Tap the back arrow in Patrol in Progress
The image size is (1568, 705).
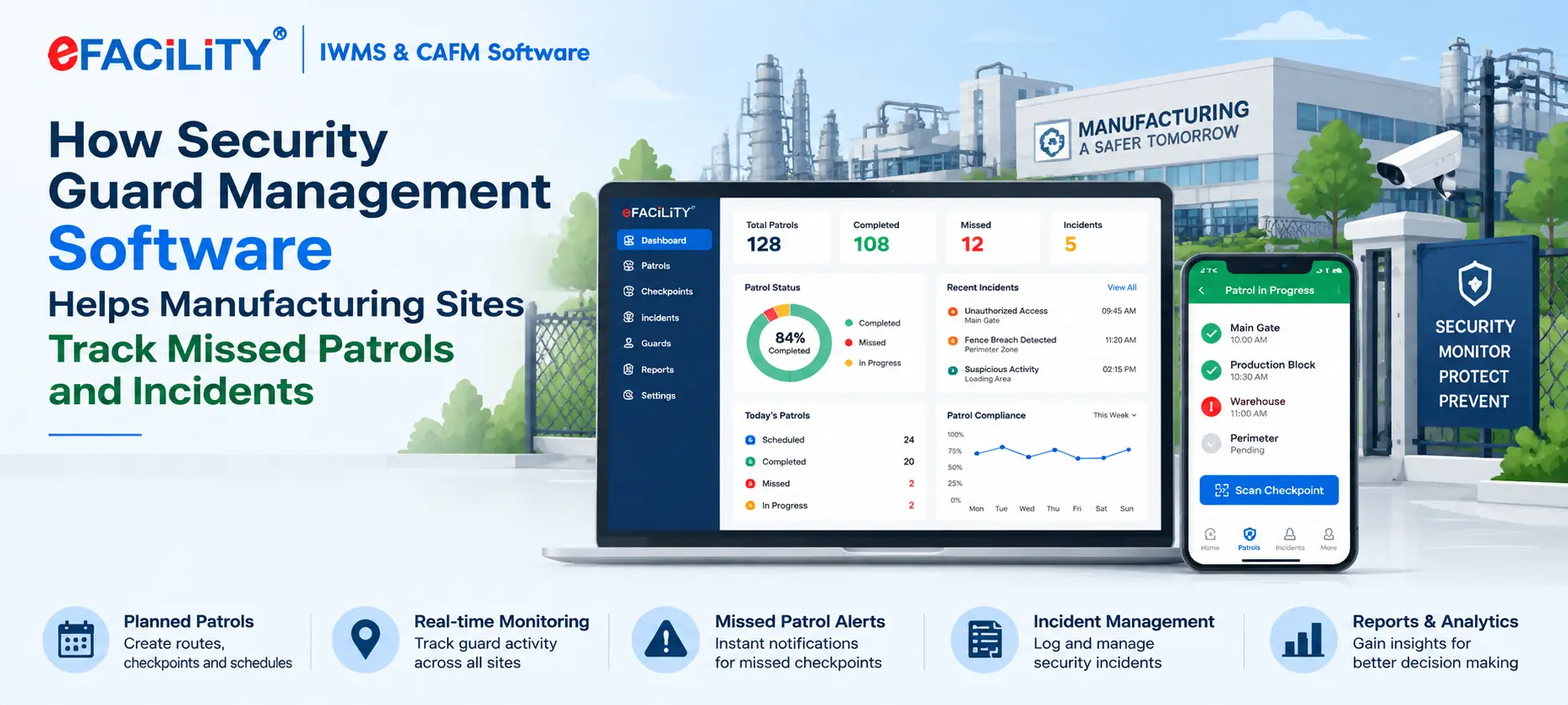[x=1202, y=290]
